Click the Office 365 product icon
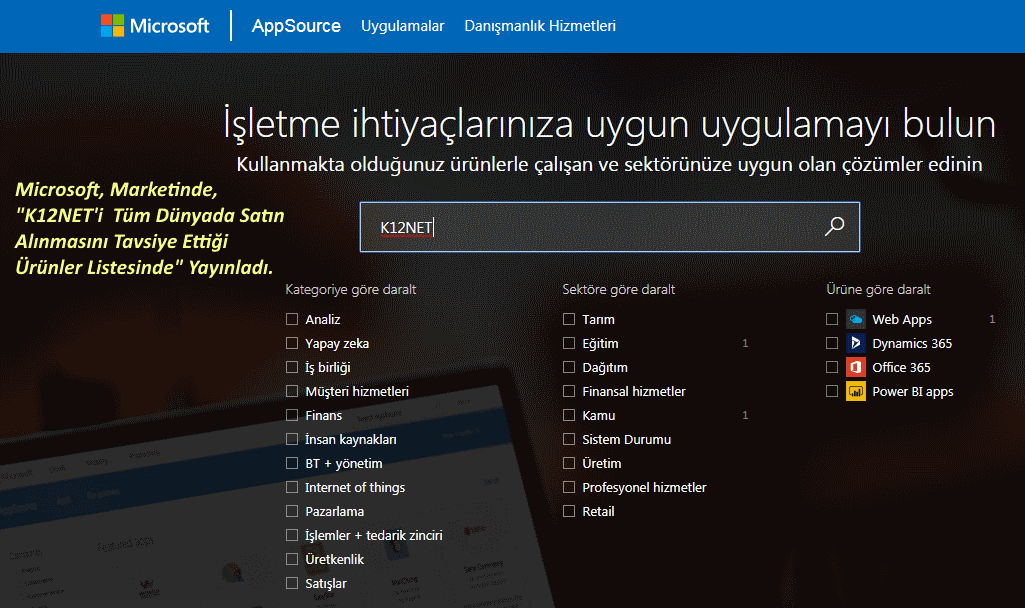Image resolution: width=1025 pixels, height=608 pixels. [x=856, y=368]
